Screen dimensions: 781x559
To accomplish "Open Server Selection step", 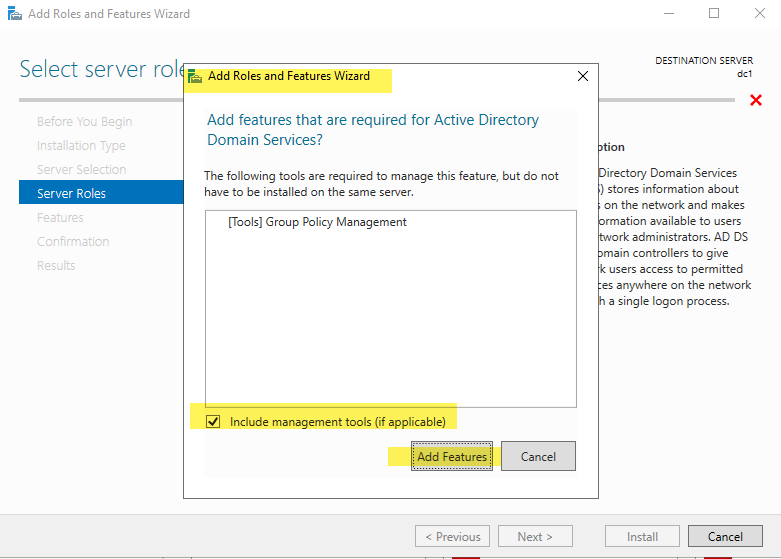I will pyautogui.click(x=81, y=169).
